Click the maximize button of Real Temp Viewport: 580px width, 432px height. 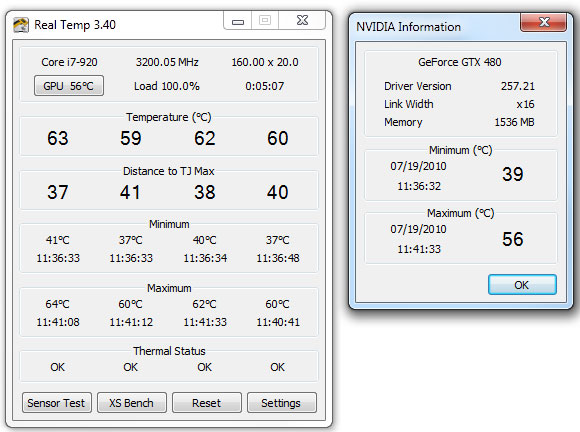click(x=265, y=21)
